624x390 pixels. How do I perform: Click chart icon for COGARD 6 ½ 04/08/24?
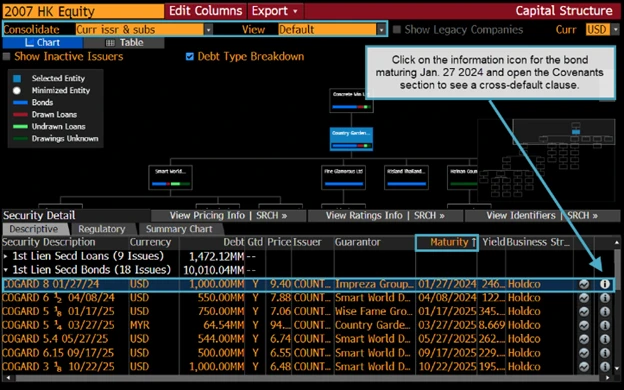click(584, 298)
